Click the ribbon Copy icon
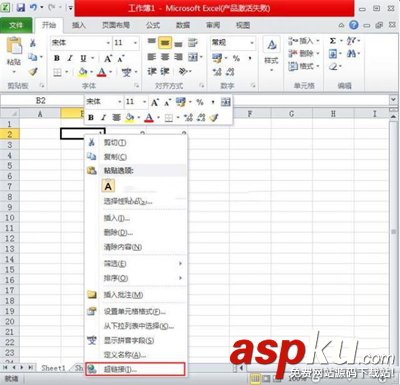400x385 pixels. [x=33, y=57]
